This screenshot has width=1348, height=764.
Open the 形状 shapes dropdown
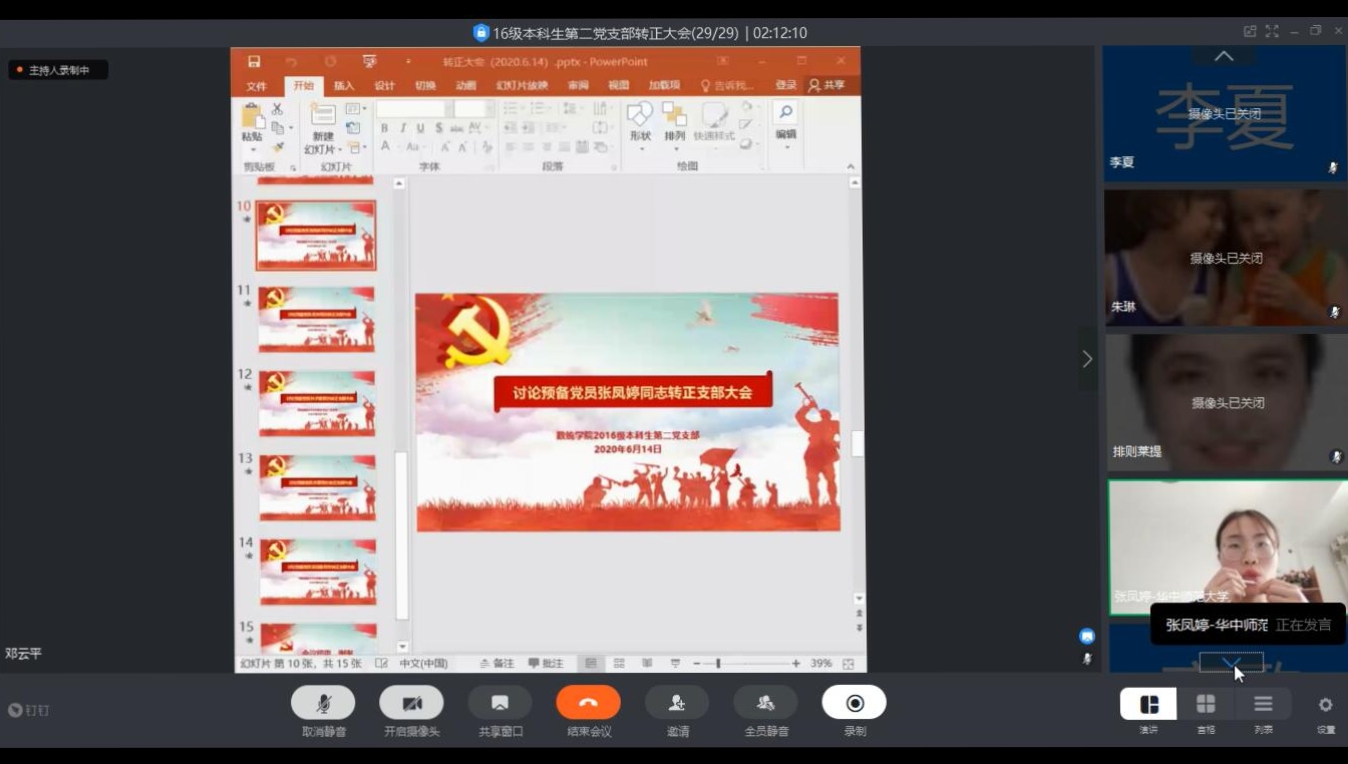pos(640,125)
